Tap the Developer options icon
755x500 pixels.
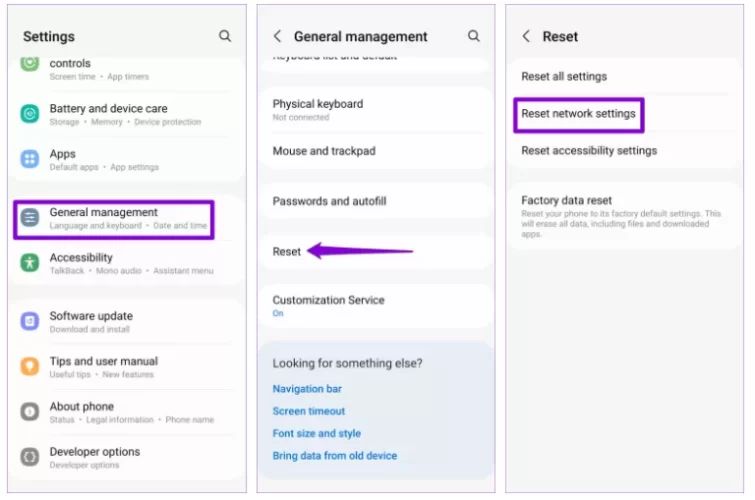(x=30, y=457)
